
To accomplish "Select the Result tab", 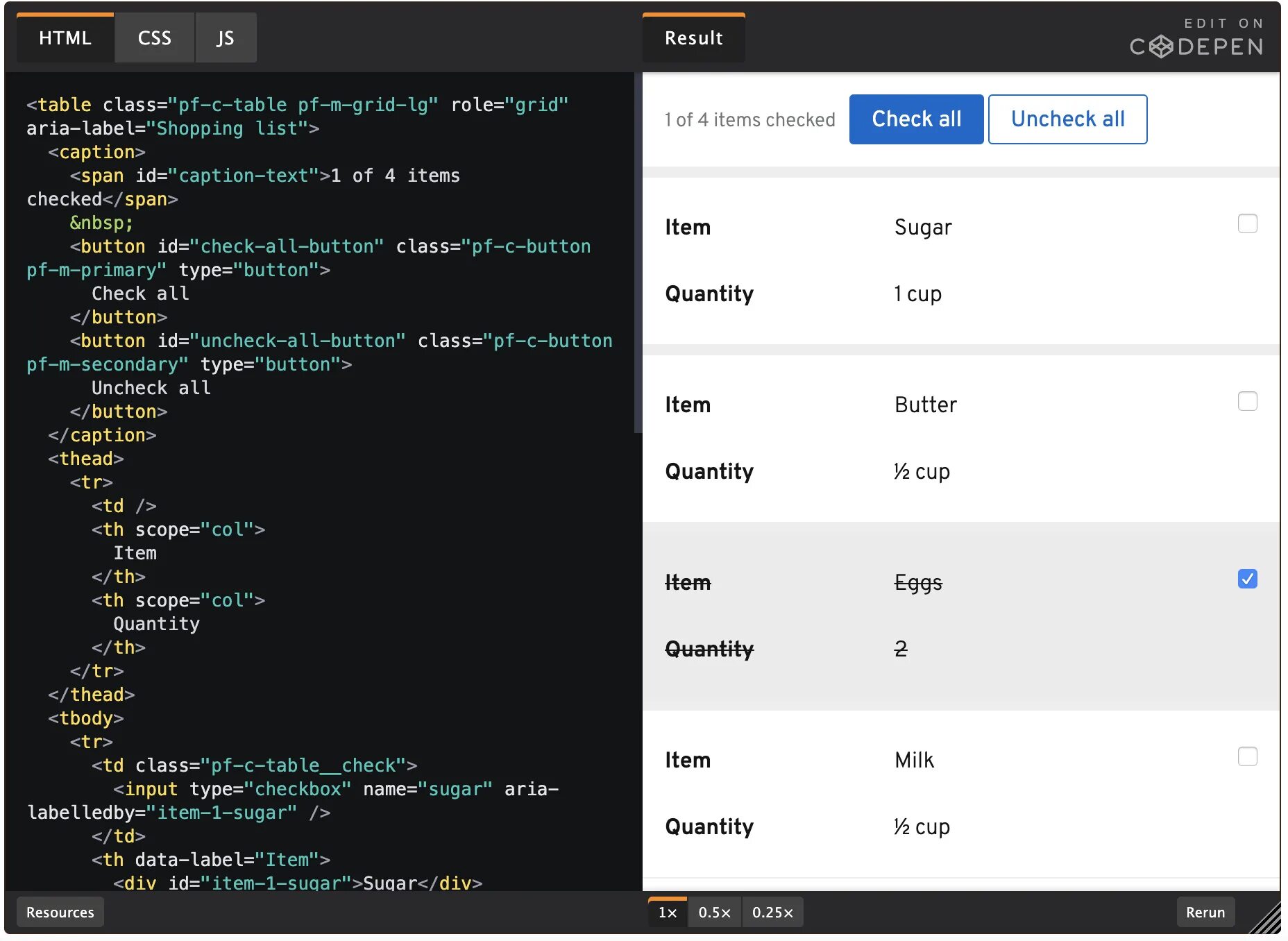I will coord(694,38).
